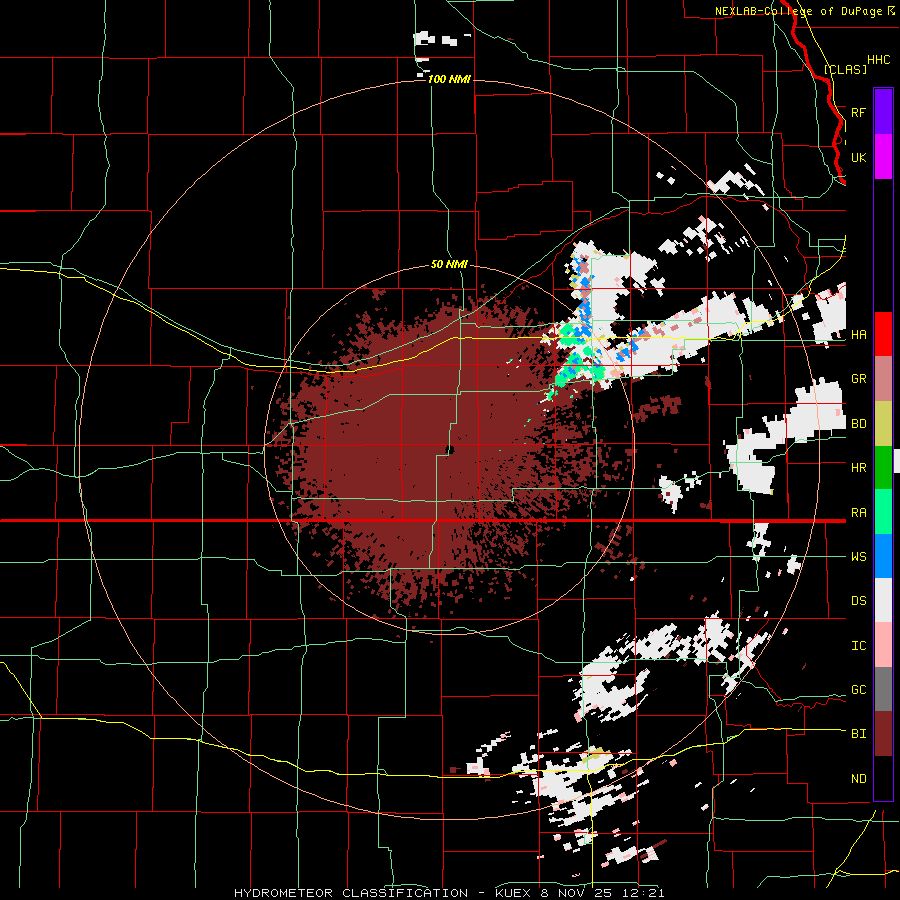Click the RF legend label
This screenshot has width=900, height=900.
pos(858,112)
